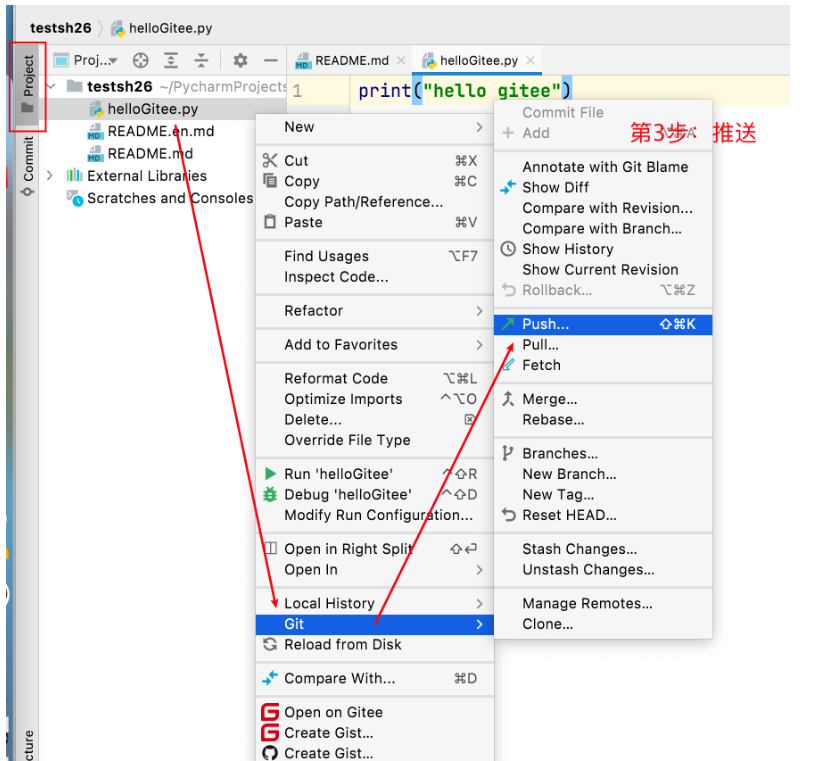Click Open on Gitee entry

tap(375, 712)
